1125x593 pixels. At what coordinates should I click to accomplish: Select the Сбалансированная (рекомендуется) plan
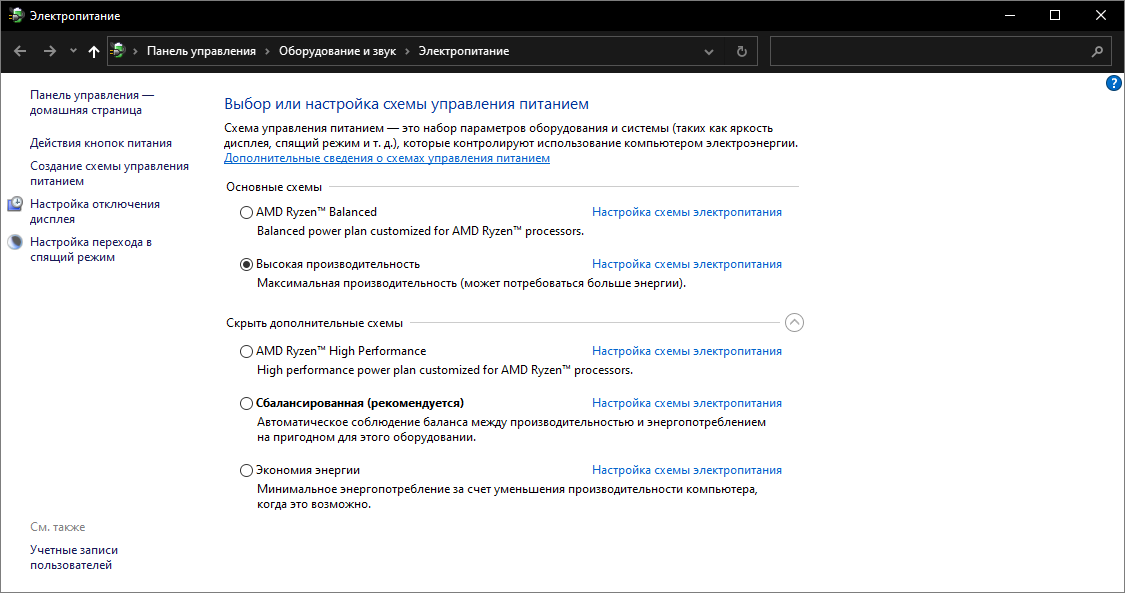(x=247, y=403)
